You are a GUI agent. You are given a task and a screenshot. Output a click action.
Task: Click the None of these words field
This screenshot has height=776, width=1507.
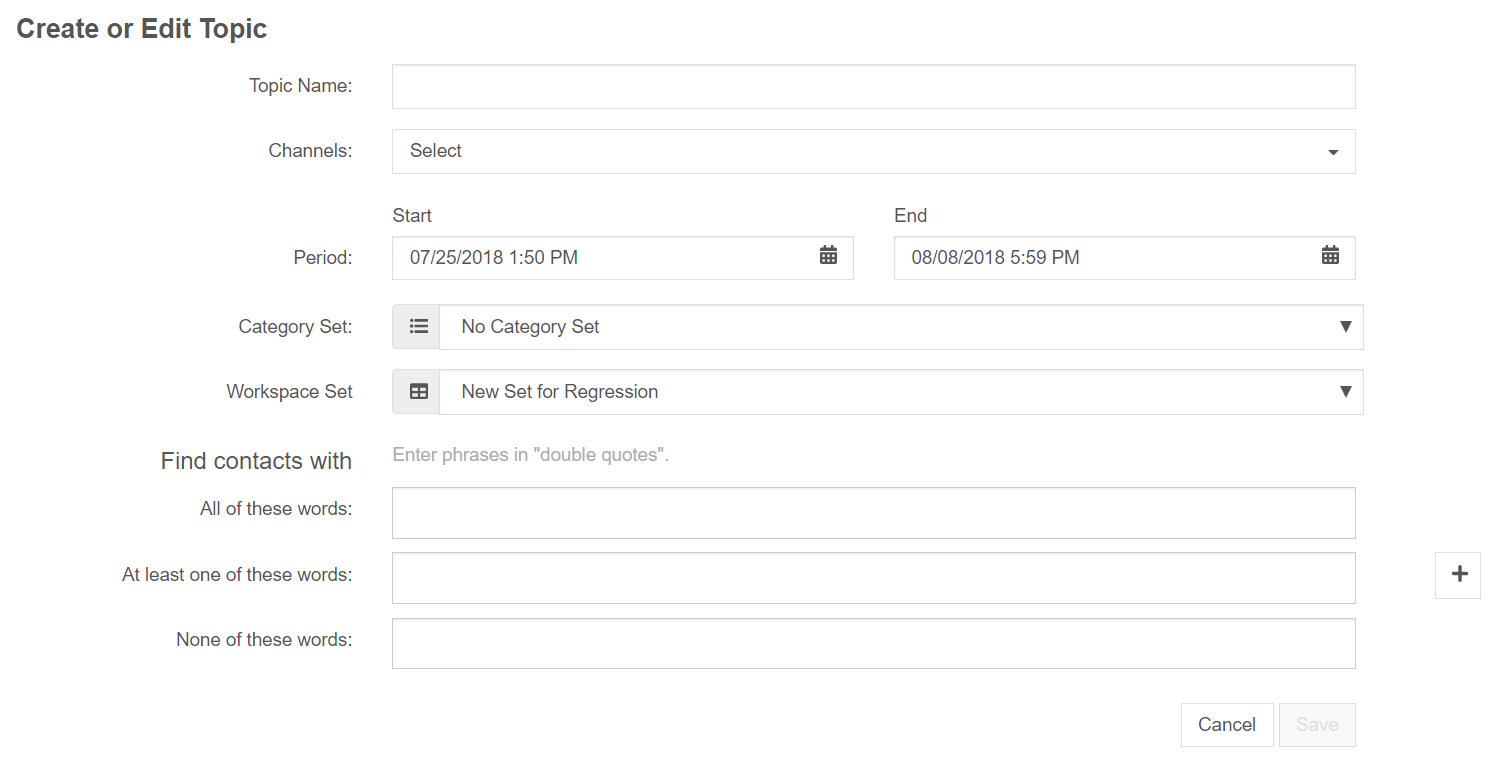point(873,643)
